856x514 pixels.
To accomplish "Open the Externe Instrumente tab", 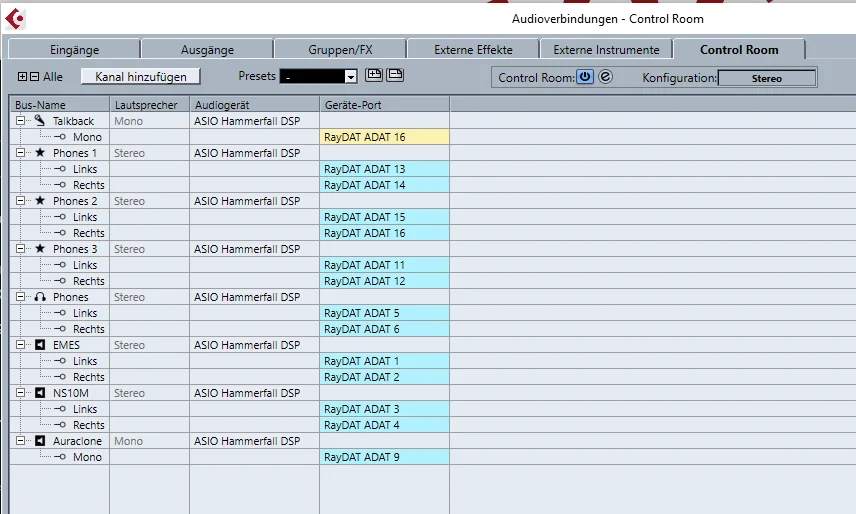I will (x=606, y=50).
